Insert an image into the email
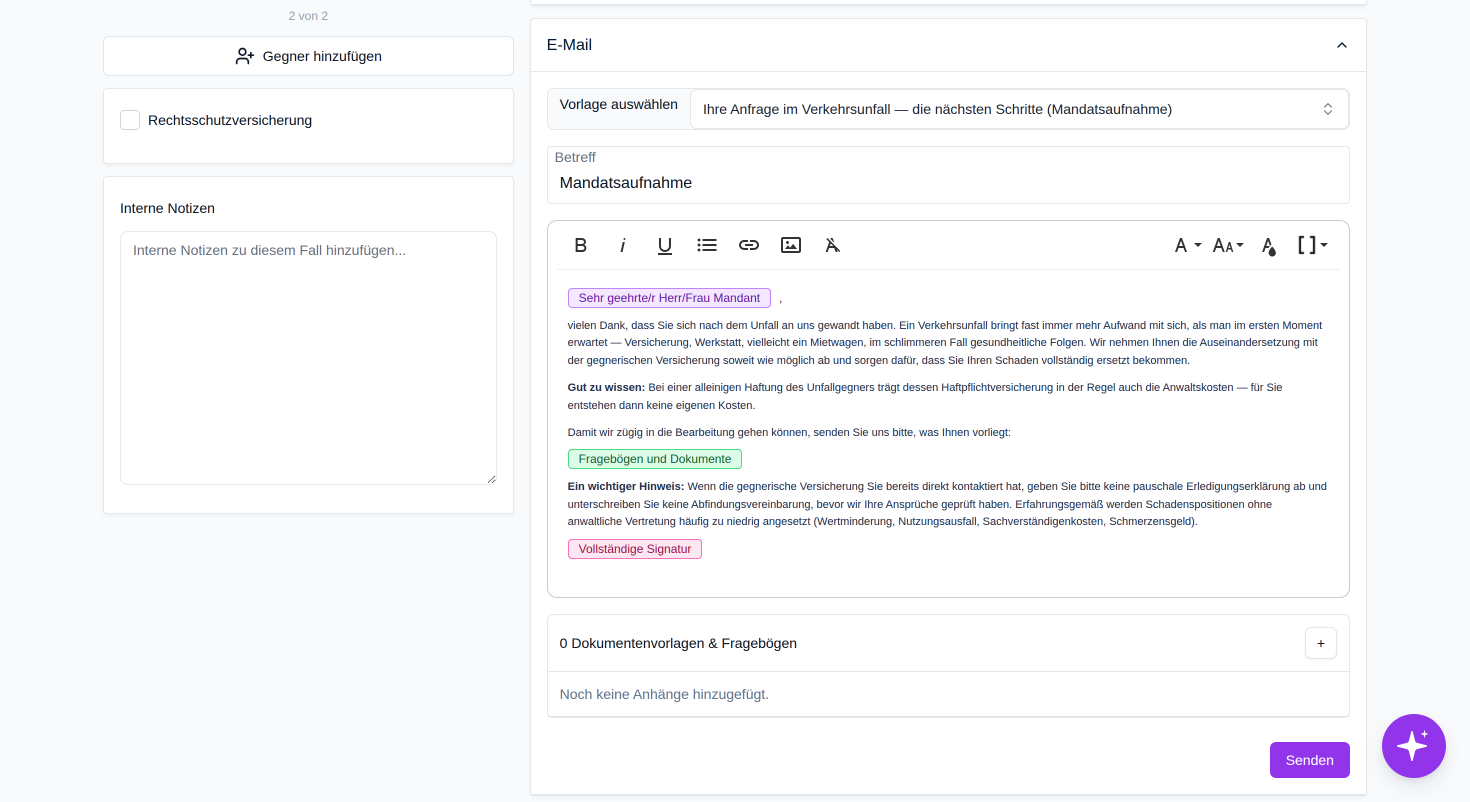1470x802 pixels. [791, 245]
